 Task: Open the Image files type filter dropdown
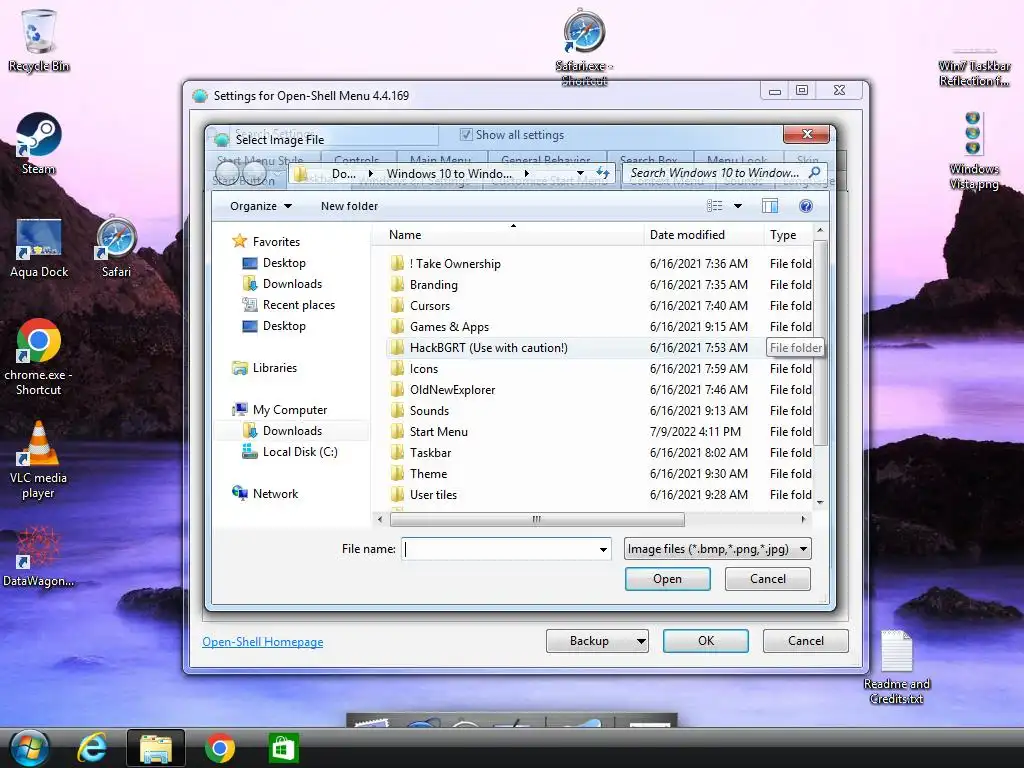click(718, 549)
